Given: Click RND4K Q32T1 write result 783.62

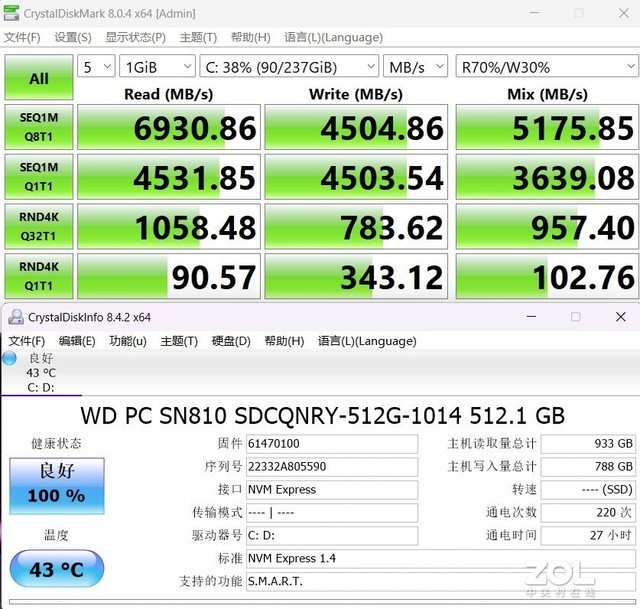Looking at the screenshot, I should [x=356, y=227].
